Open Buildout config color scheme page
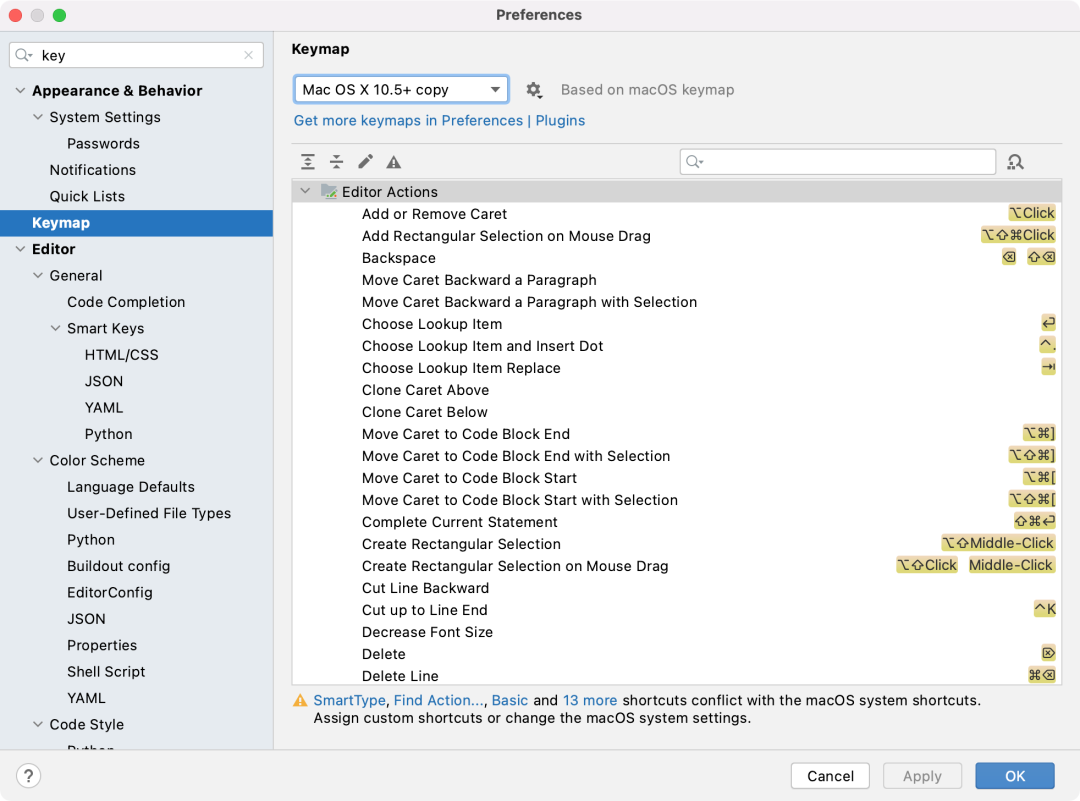 click(118, 566)
